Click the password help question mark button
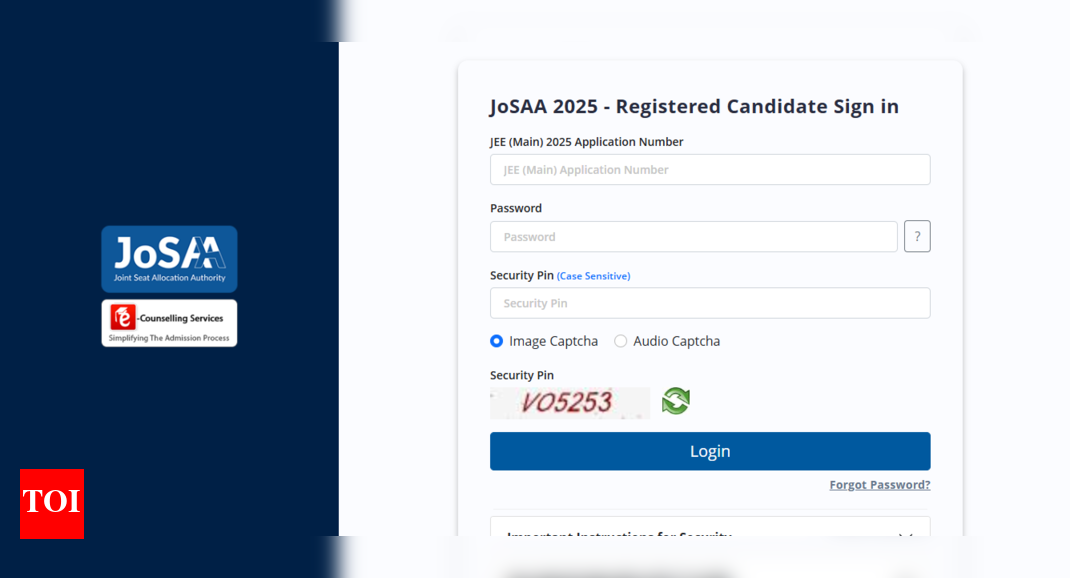The height and width of the screenshot is (578, 1070). pos(917,236)
